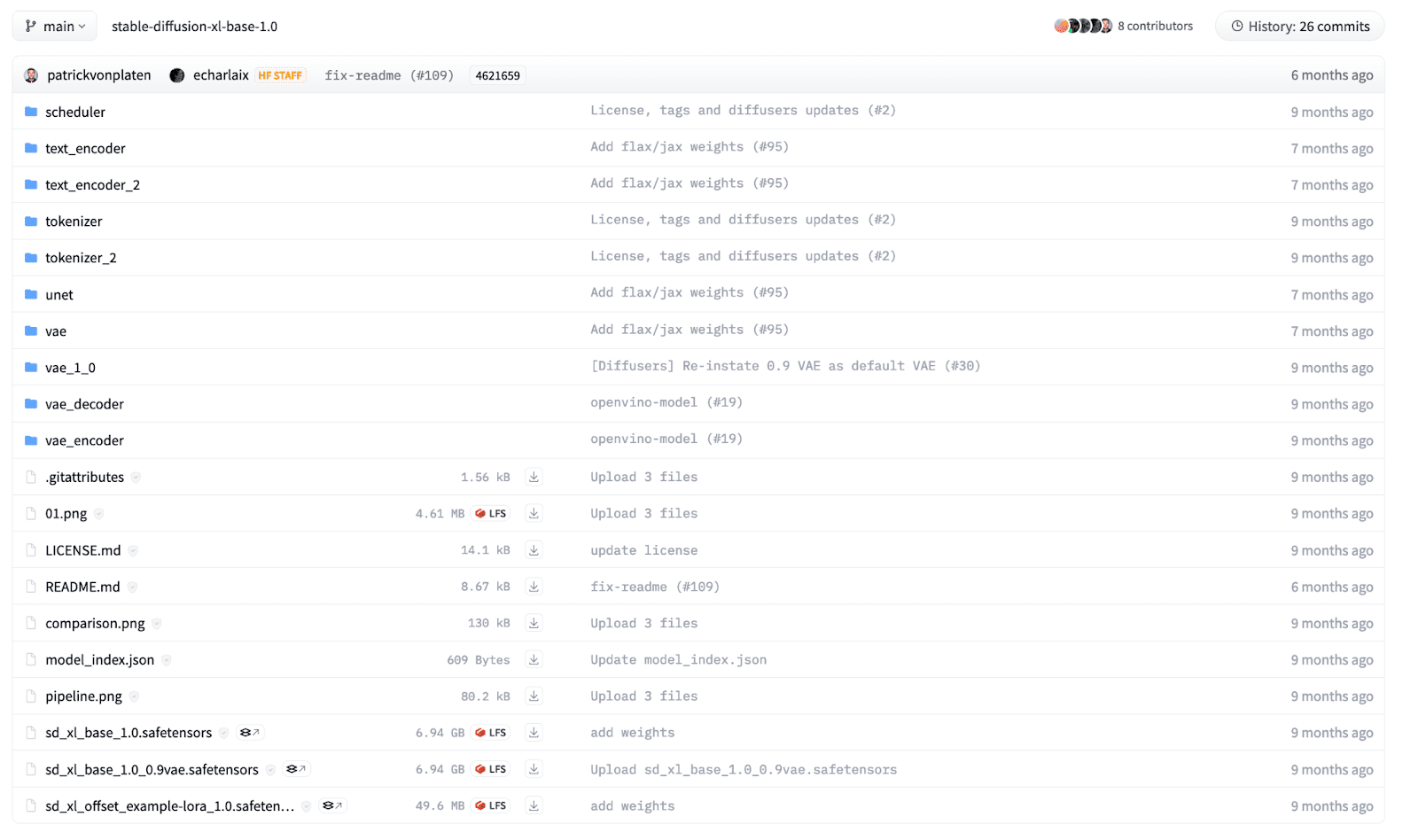Click the security scan icon beside model_index.json
This screenshot has width=1418, height=840.
(x=166, y=659)
